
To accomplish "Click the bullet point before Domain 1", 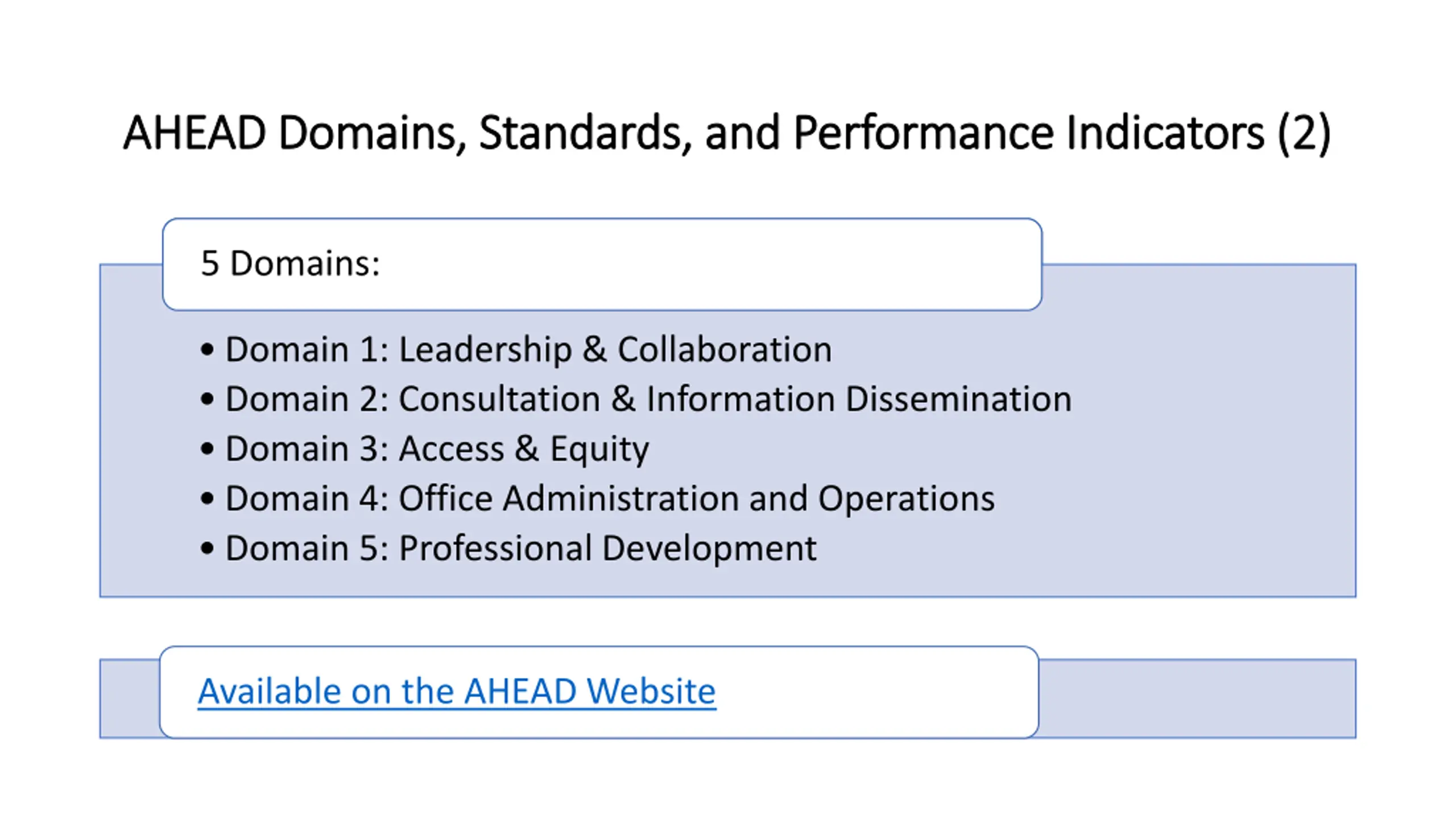I will tap(207, 350).
